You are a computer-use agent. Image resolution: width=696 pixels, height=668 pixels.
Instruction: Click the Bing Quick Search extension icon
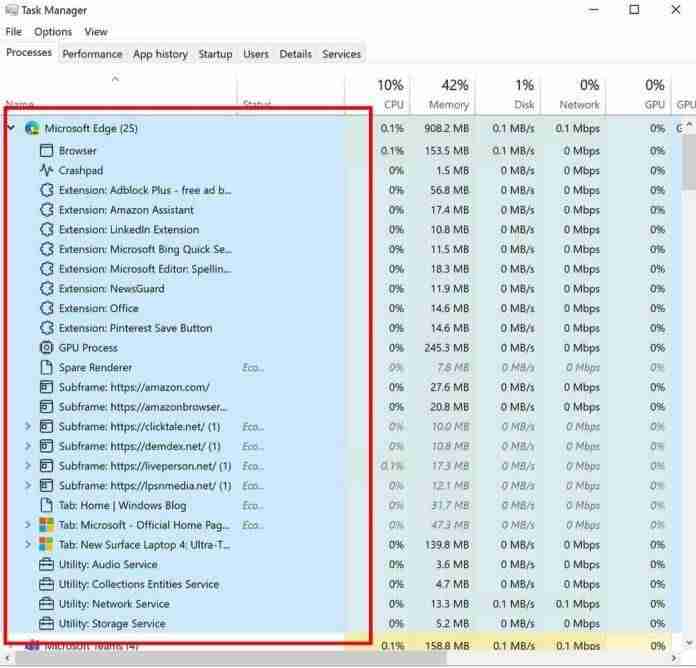click(x=46, y=249)
